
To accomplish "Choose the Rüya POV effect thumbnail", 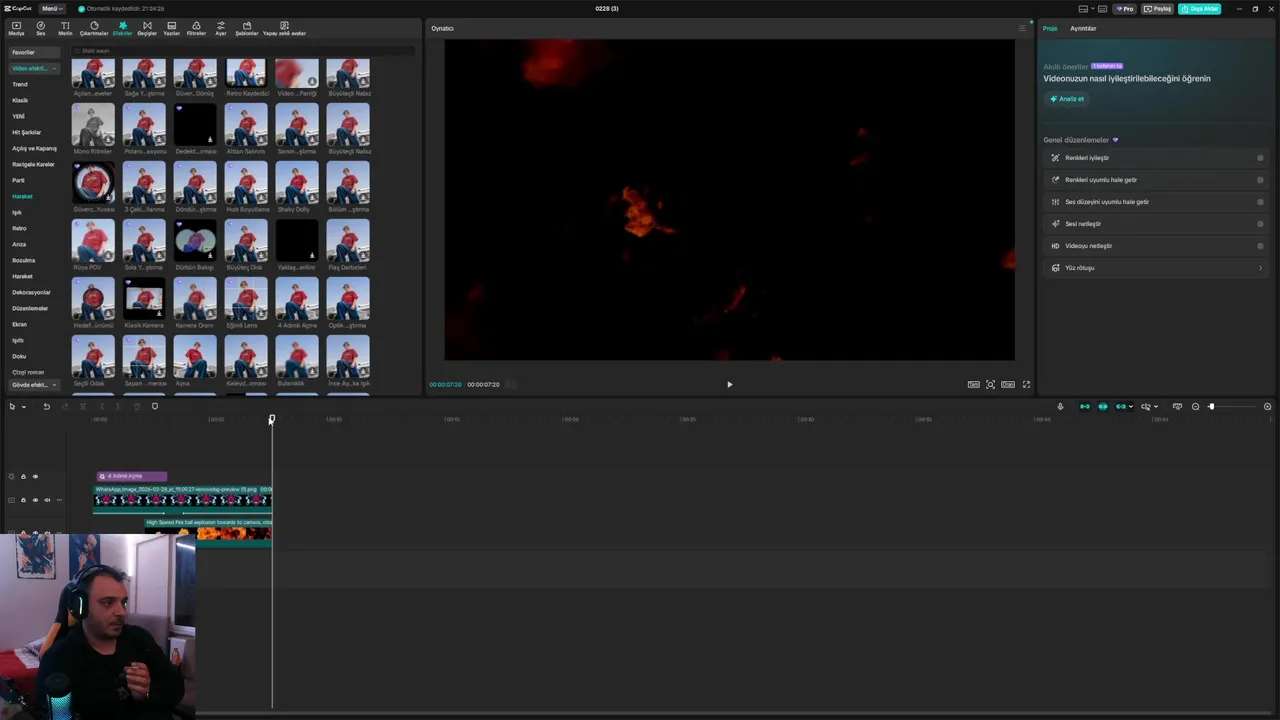I will point(93,242).
